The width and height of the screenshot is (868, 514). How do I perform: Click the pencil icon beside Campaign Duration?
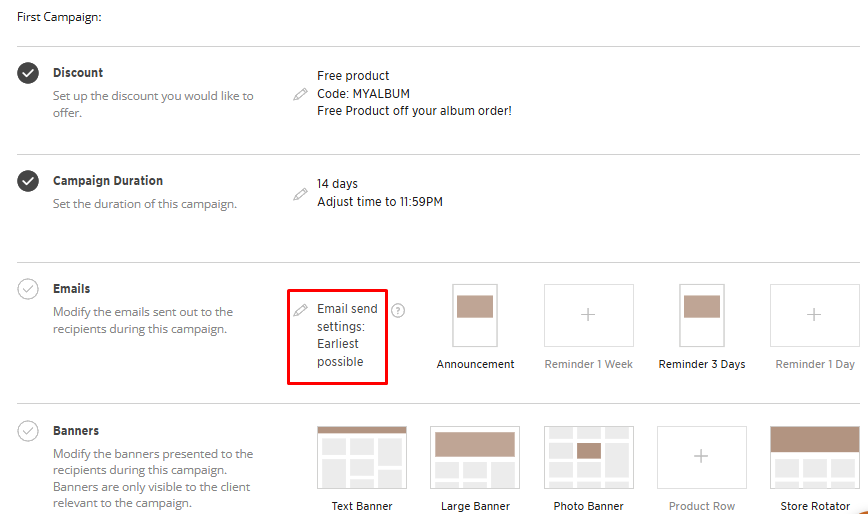click(300, 193)
